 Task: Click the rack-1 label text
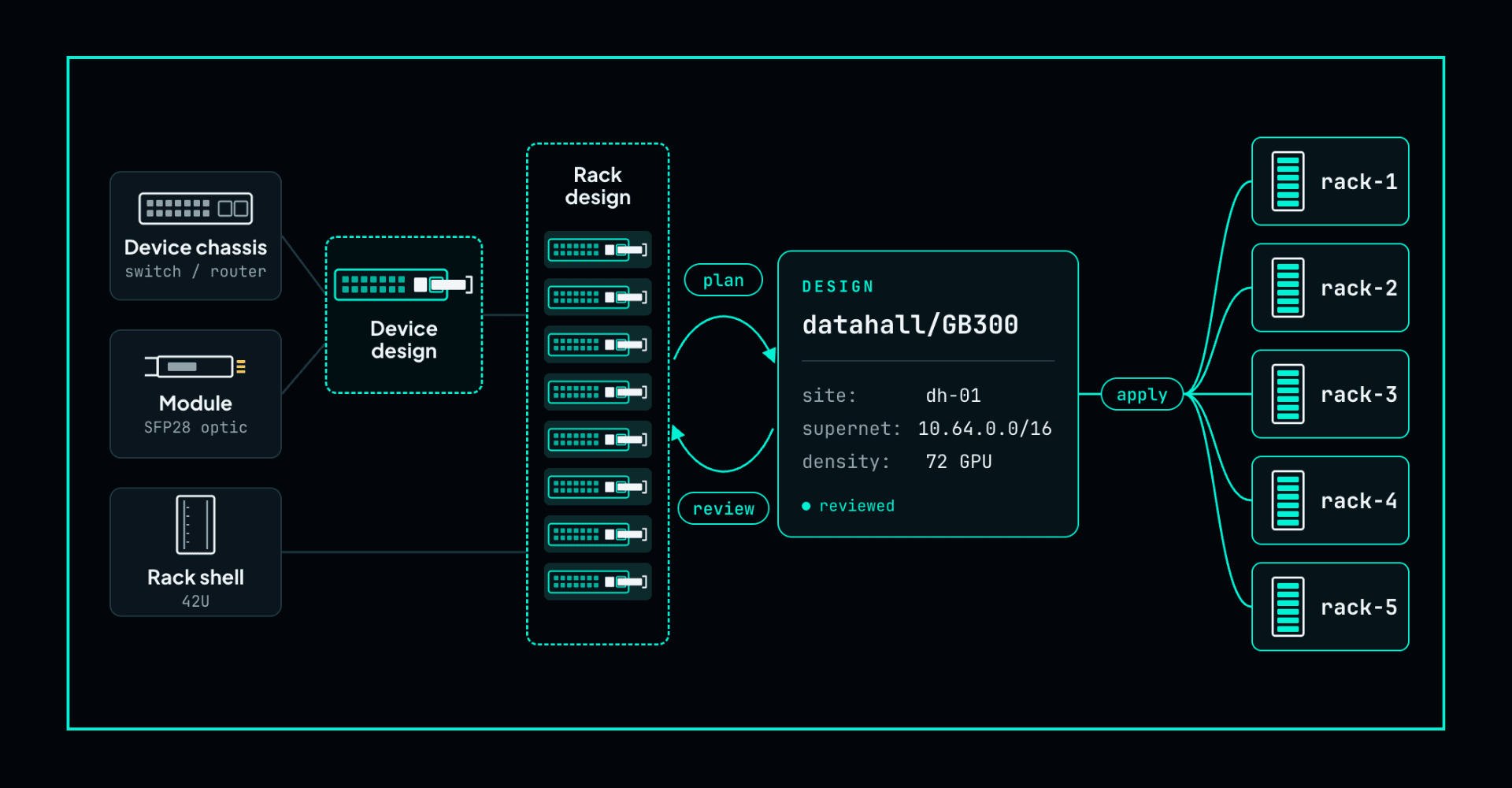pyautogui.click(x=1359, y=182)
